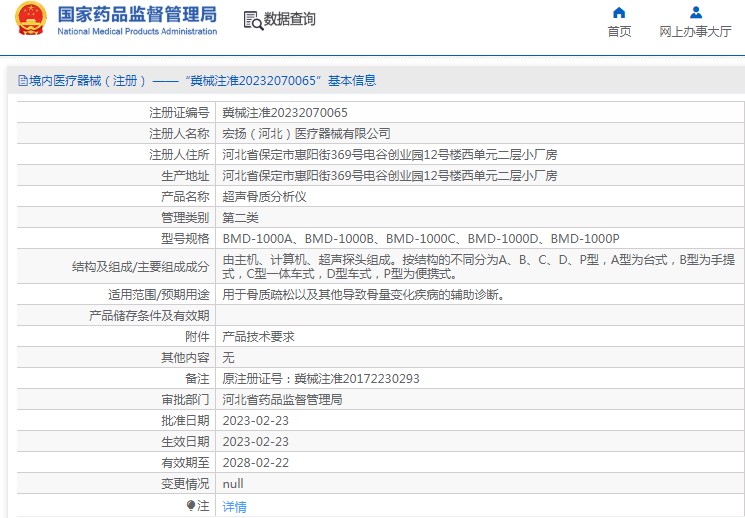Click the structure composition description text
This screenshot has height=518, width=745.
pyautogui.click(x=479, y=267)
